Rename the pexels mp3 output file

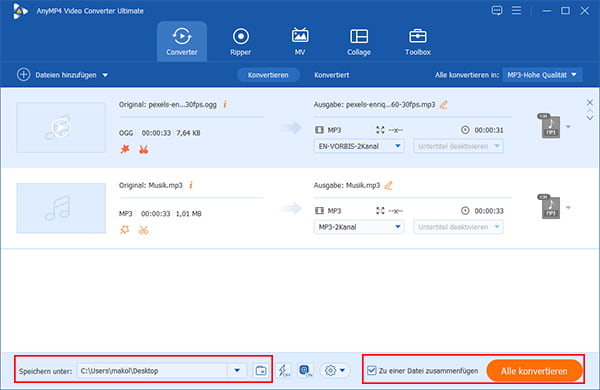(x=444, y=104)
